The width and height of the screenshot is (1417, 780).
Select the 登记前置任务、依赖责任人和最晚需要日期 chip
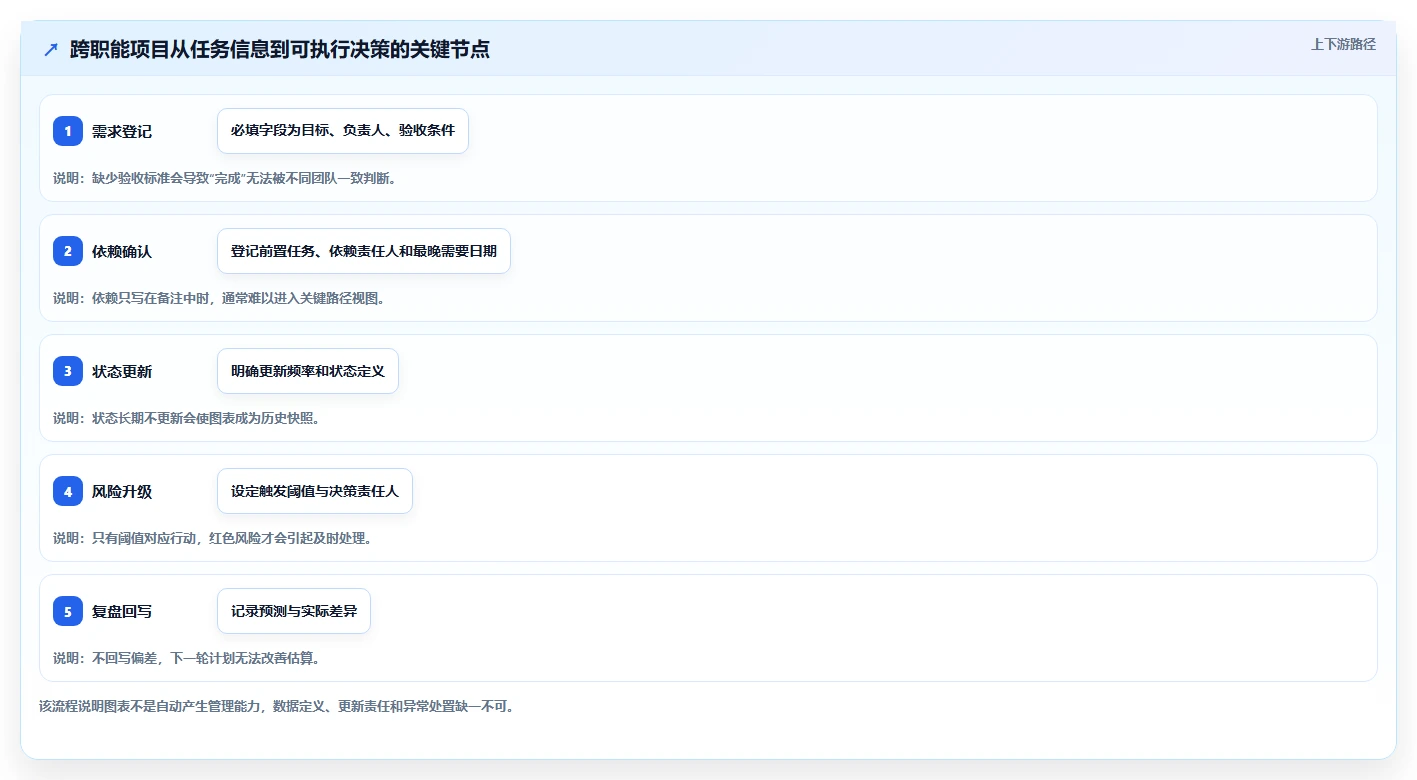364,251
